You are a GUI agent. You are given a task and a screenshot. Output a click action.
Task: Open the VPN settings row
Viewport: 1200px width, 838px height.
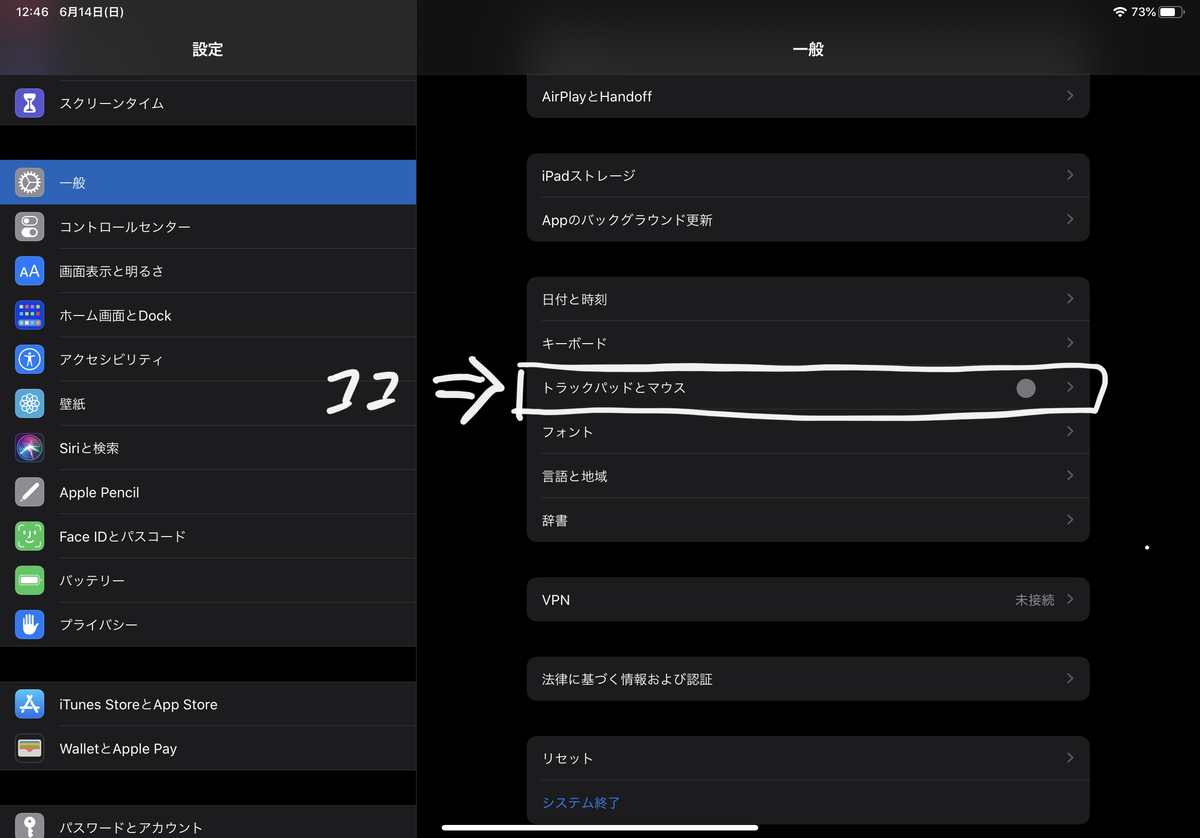pos(808,599)
